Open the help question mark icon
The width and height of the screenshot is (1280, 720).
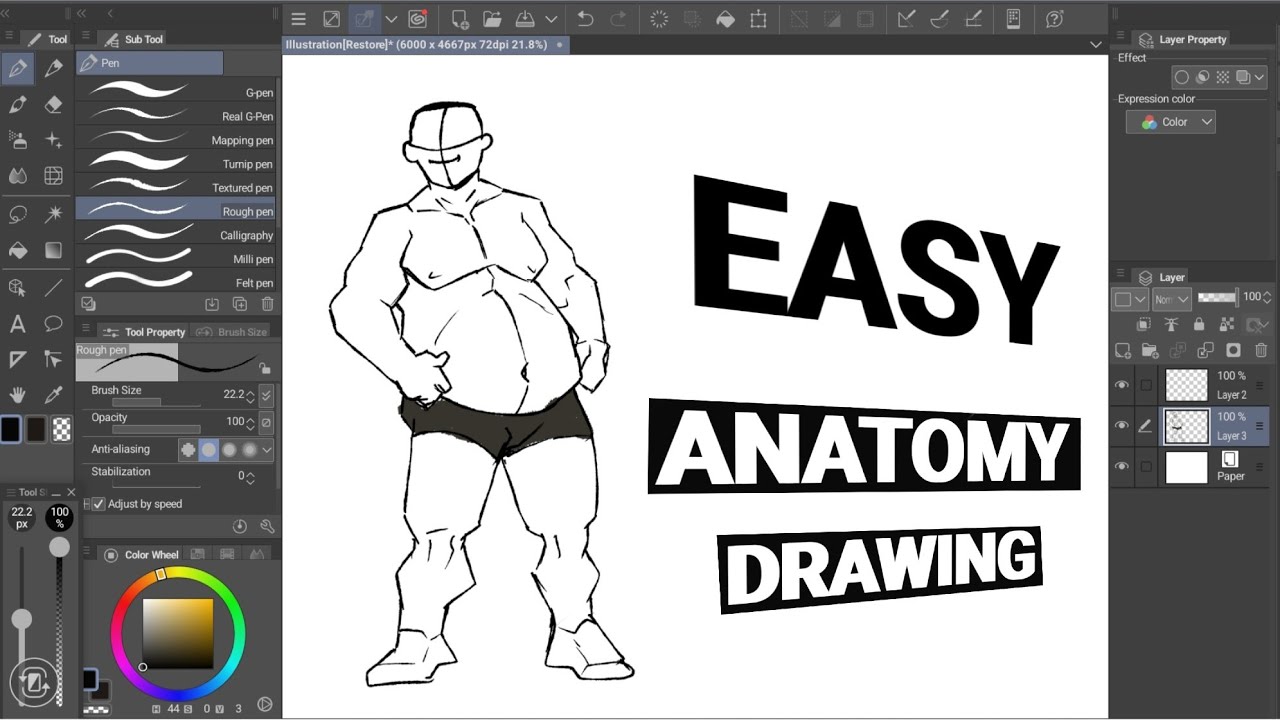tap(1054, 19)
